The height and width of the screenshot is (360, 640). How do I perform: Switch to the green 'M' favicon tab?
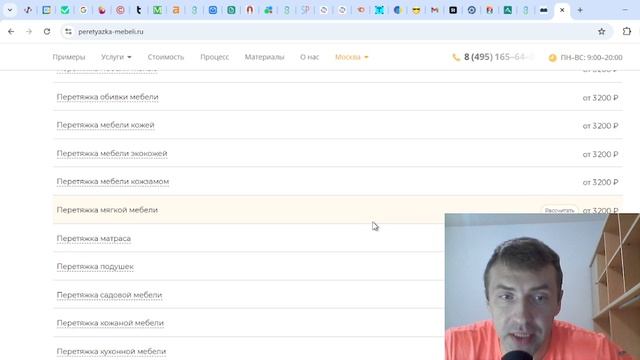[157, 10]
